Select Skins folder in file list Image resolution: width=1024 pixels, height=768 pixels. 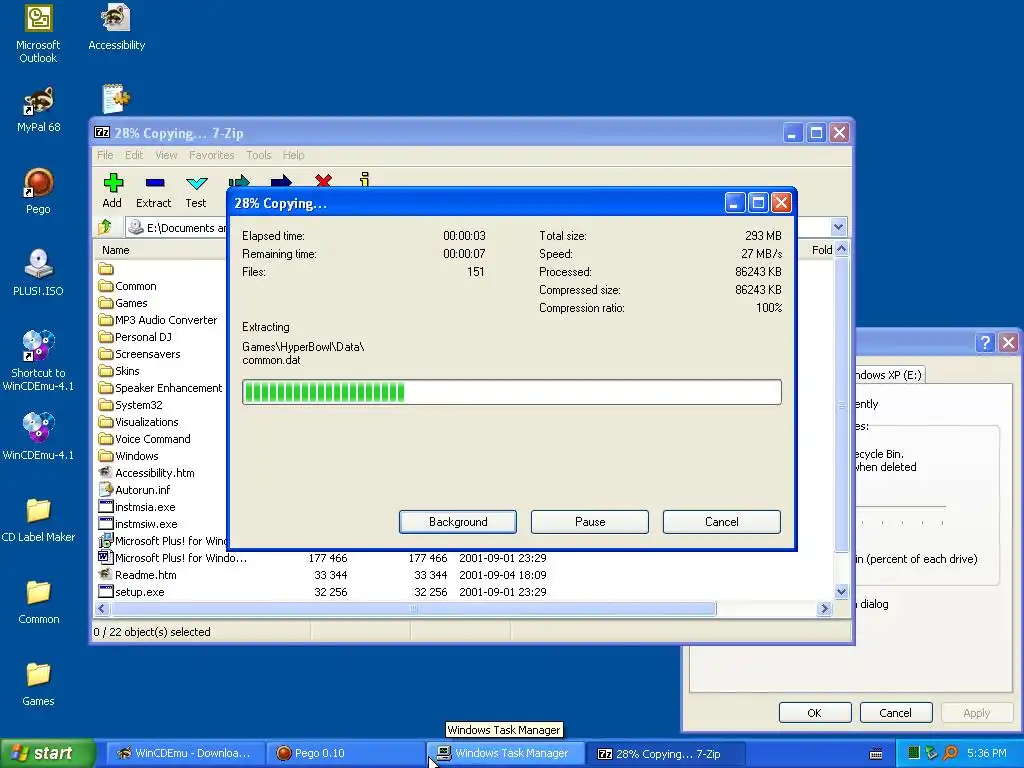tap(120, 371)
